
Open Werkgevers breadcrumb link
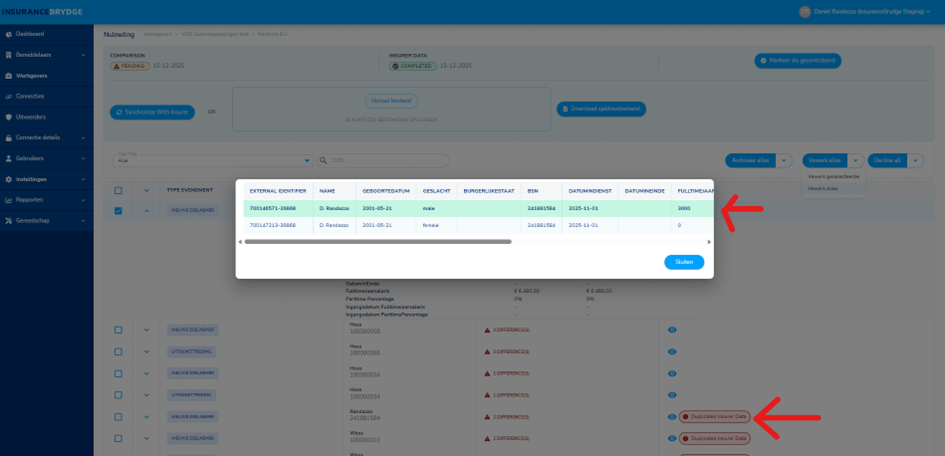(158, 34)
